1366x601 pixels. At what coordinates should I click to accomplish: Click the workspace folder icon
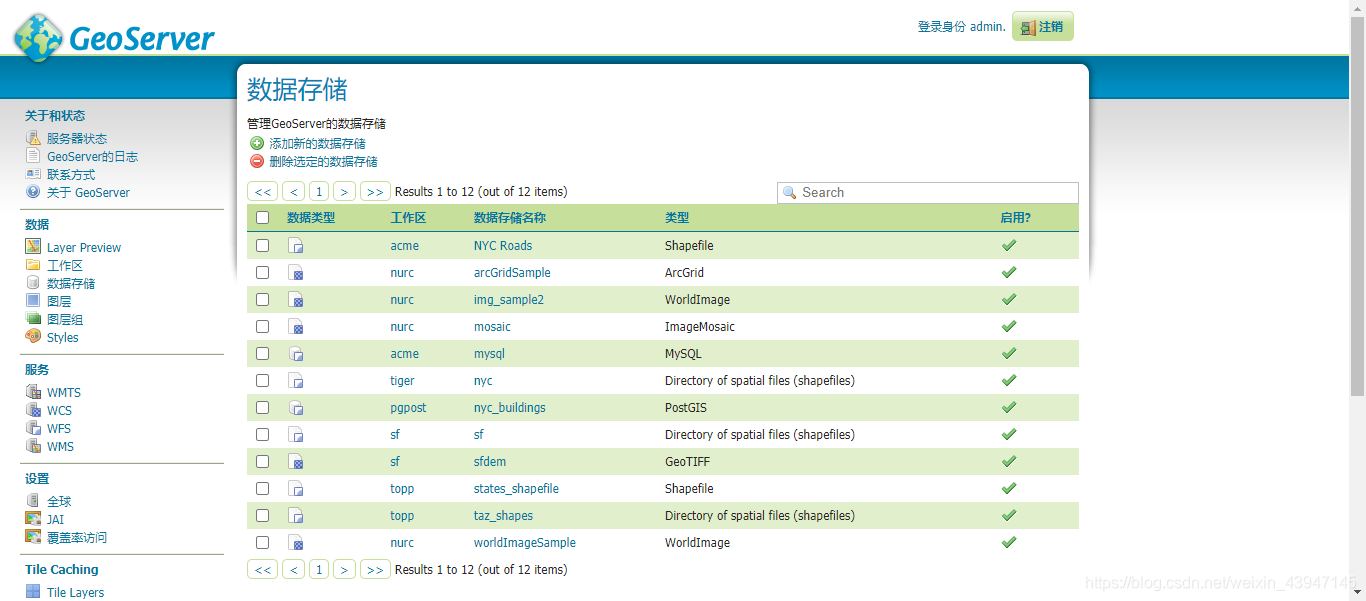[33, 265]
